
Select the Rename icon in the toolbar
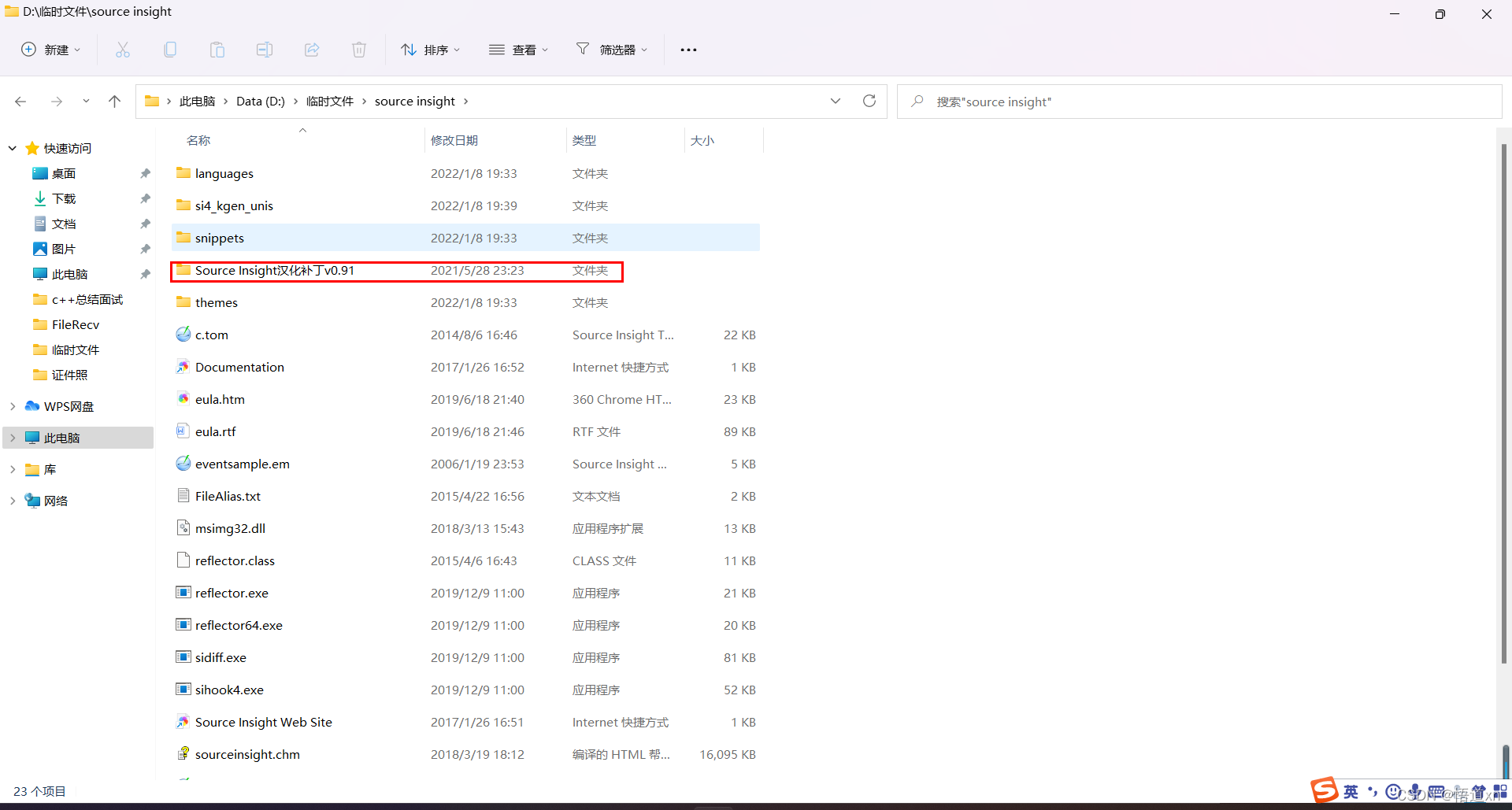265,49
